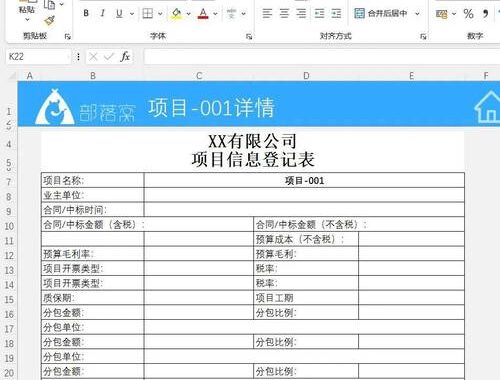500x380 pixels.
Task: Apply accounting number format
Action: pos(442,14)
